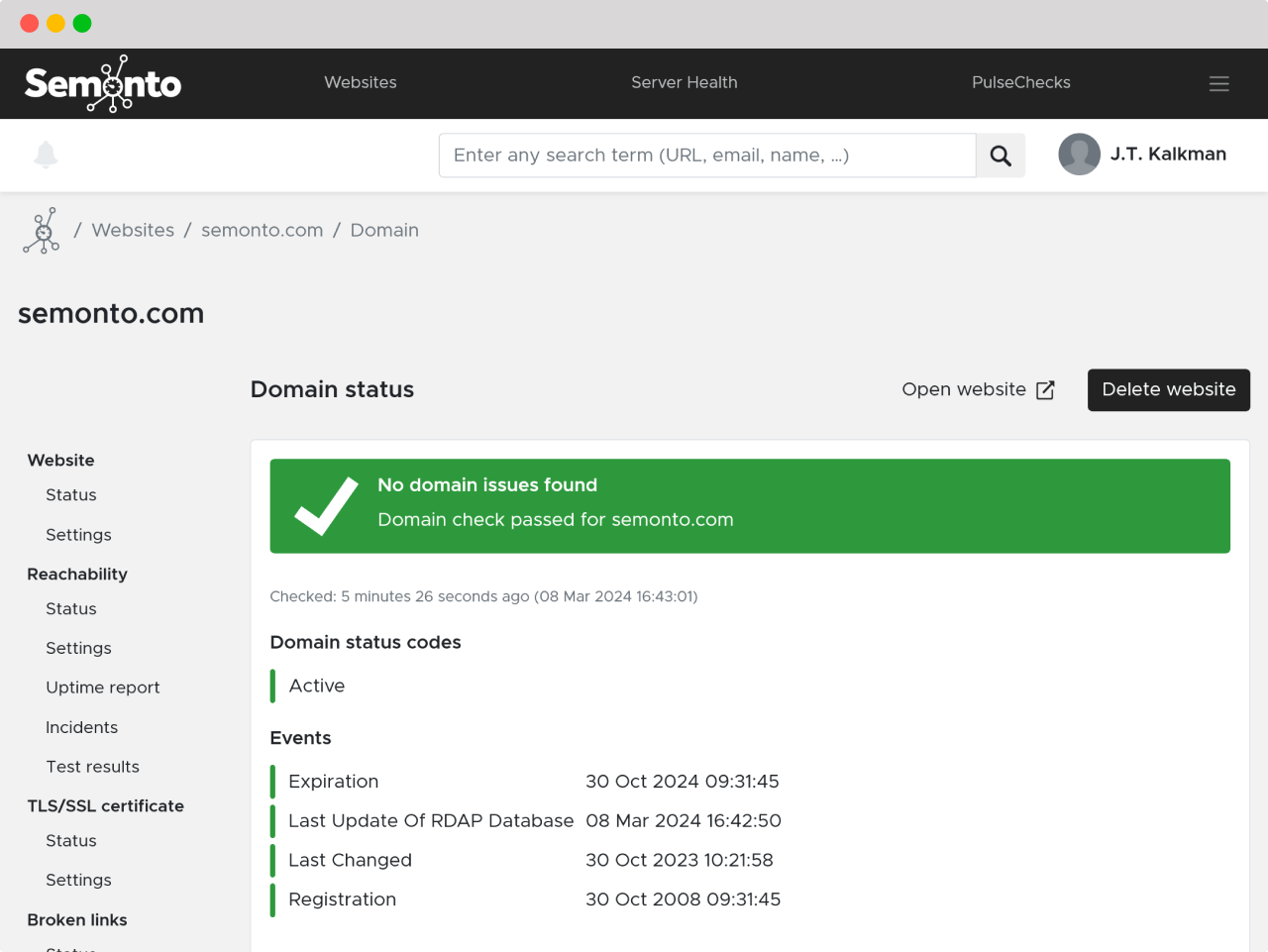Click the date "08 Mar 2024 16:42:50"
Image resolution: width=1268 pixels, height=952 pixels.
click(x=684, y=821)
